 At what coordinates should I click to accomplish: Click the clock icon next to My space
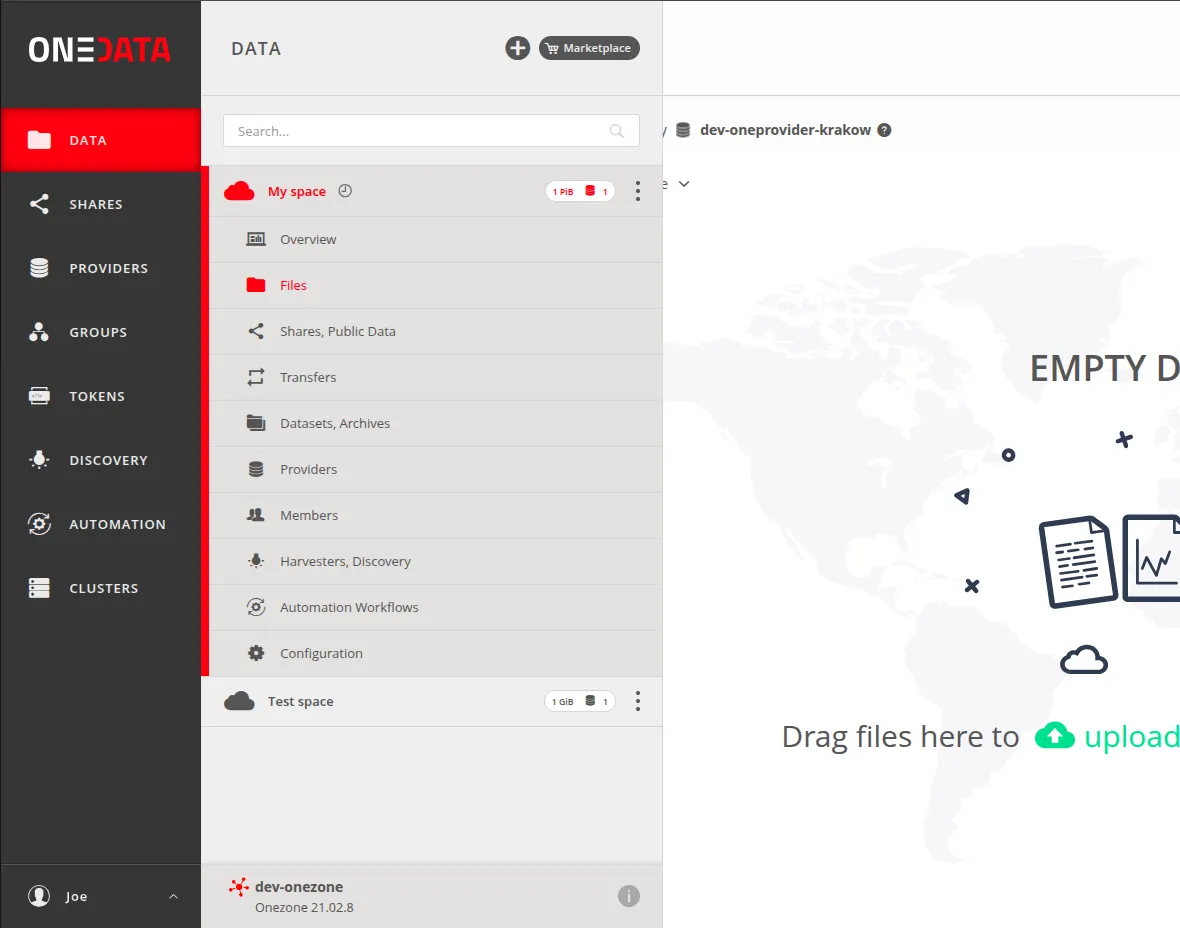pyautogui.click(x=345, y=190)
